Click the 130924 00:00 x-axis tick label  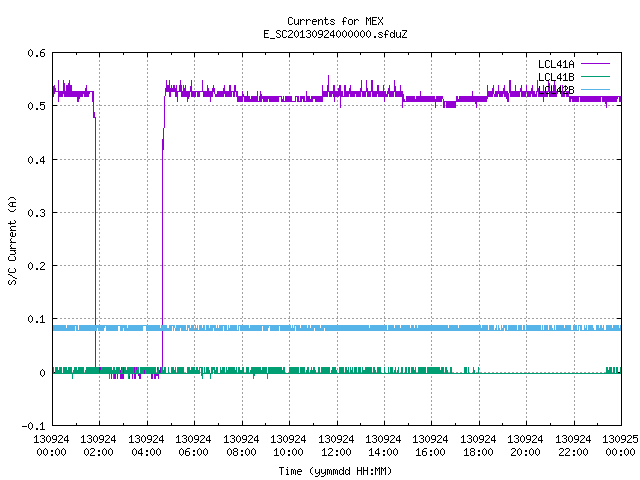pos(51,446)
